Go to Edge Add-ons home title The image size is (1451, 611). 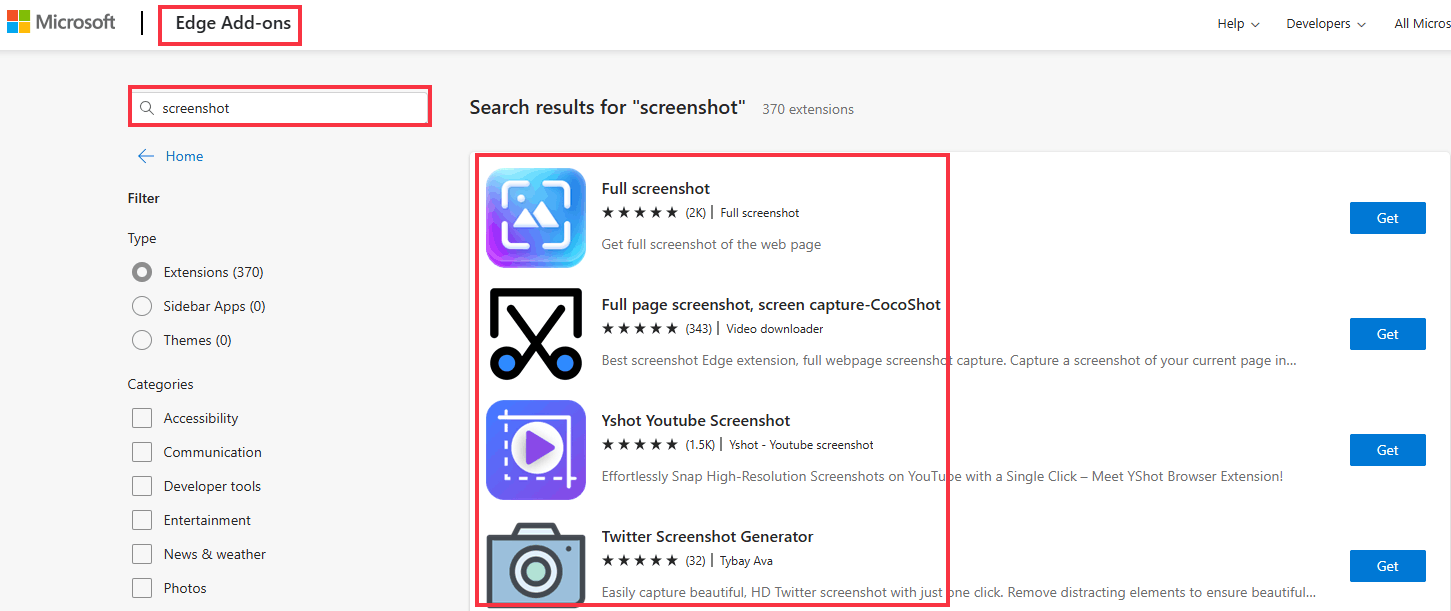[233, 24]
